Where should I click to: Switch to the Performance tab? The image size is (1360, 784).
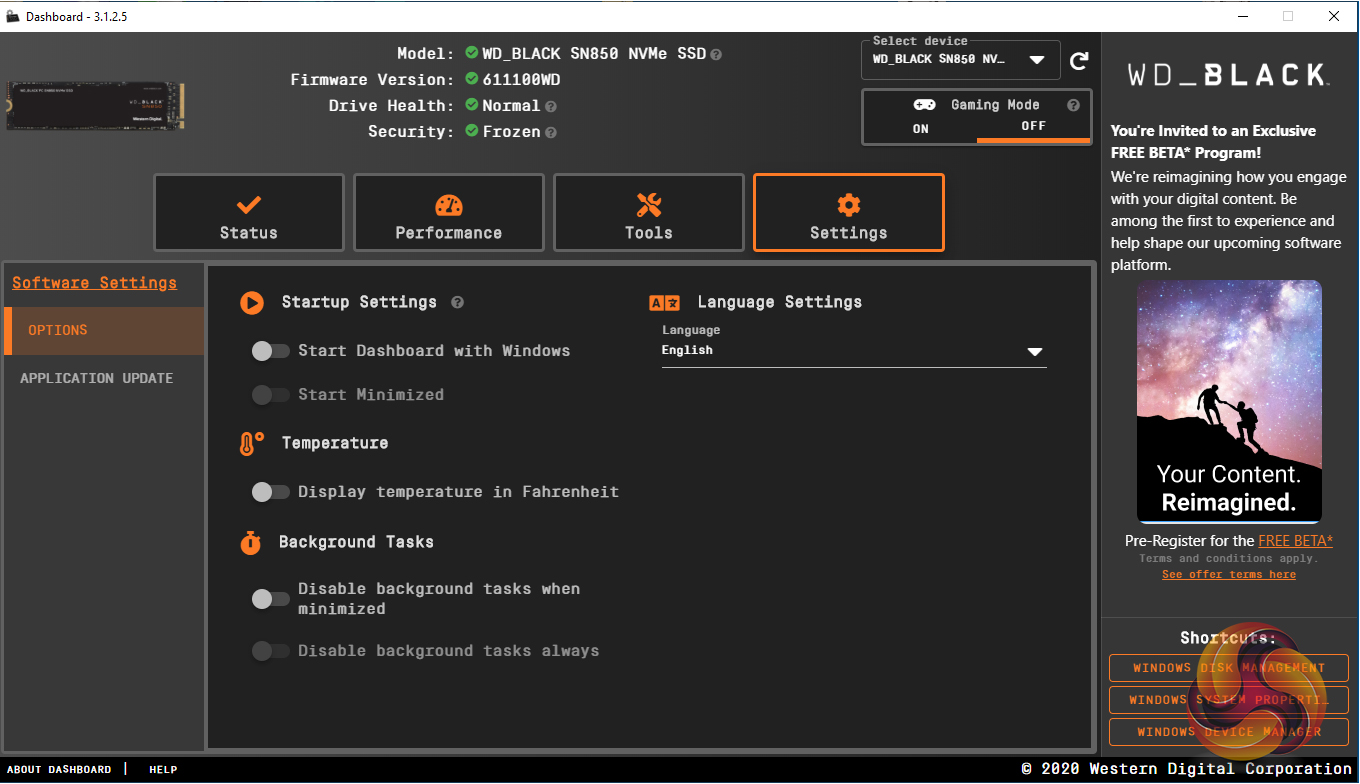(x=449, y=212)
